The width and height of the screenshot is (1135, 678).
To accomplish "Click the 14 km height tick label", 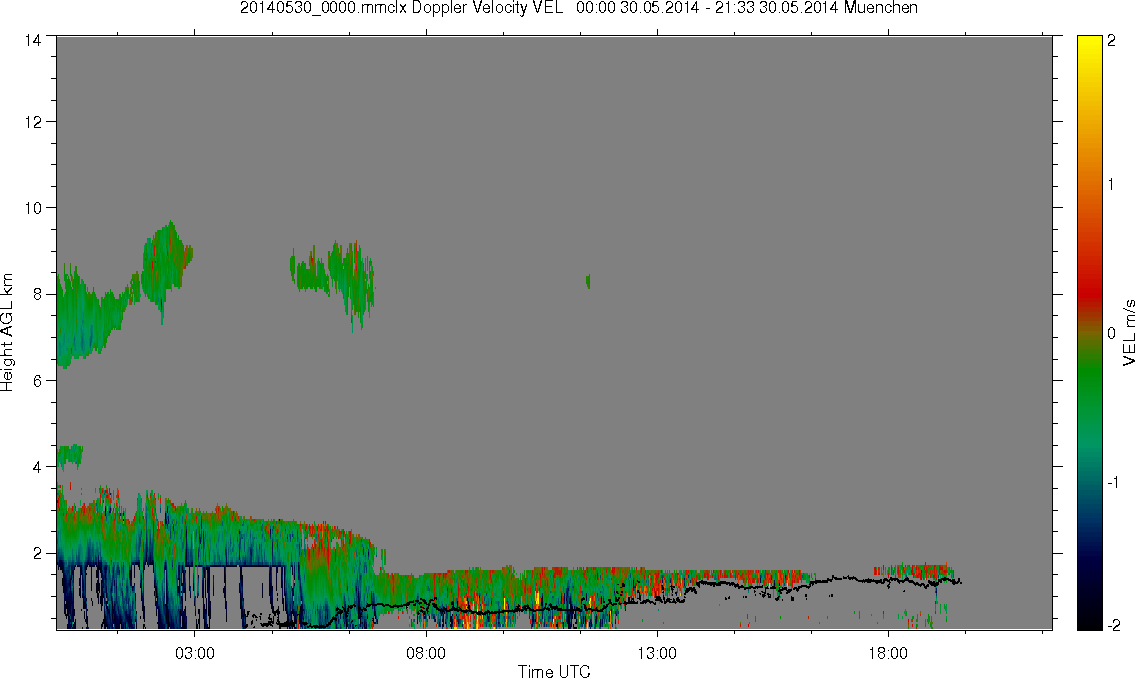I will tap(33, 41).
